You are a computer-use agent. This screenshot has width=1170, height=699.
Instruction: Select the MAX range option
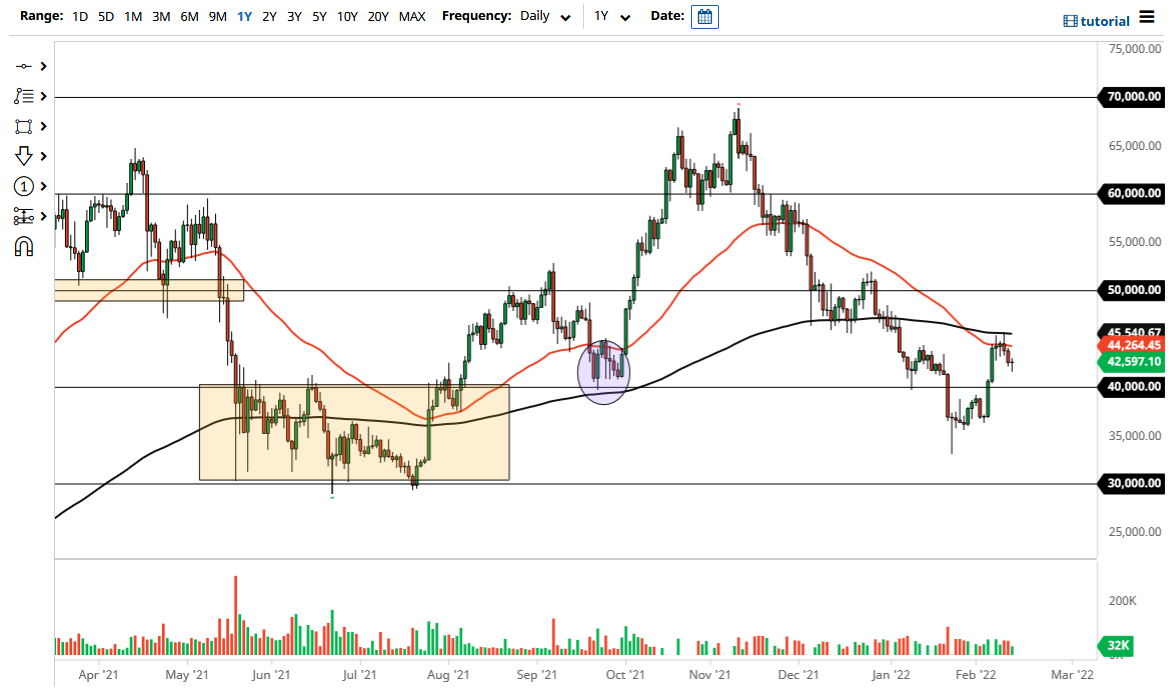[x=412, y=16]
